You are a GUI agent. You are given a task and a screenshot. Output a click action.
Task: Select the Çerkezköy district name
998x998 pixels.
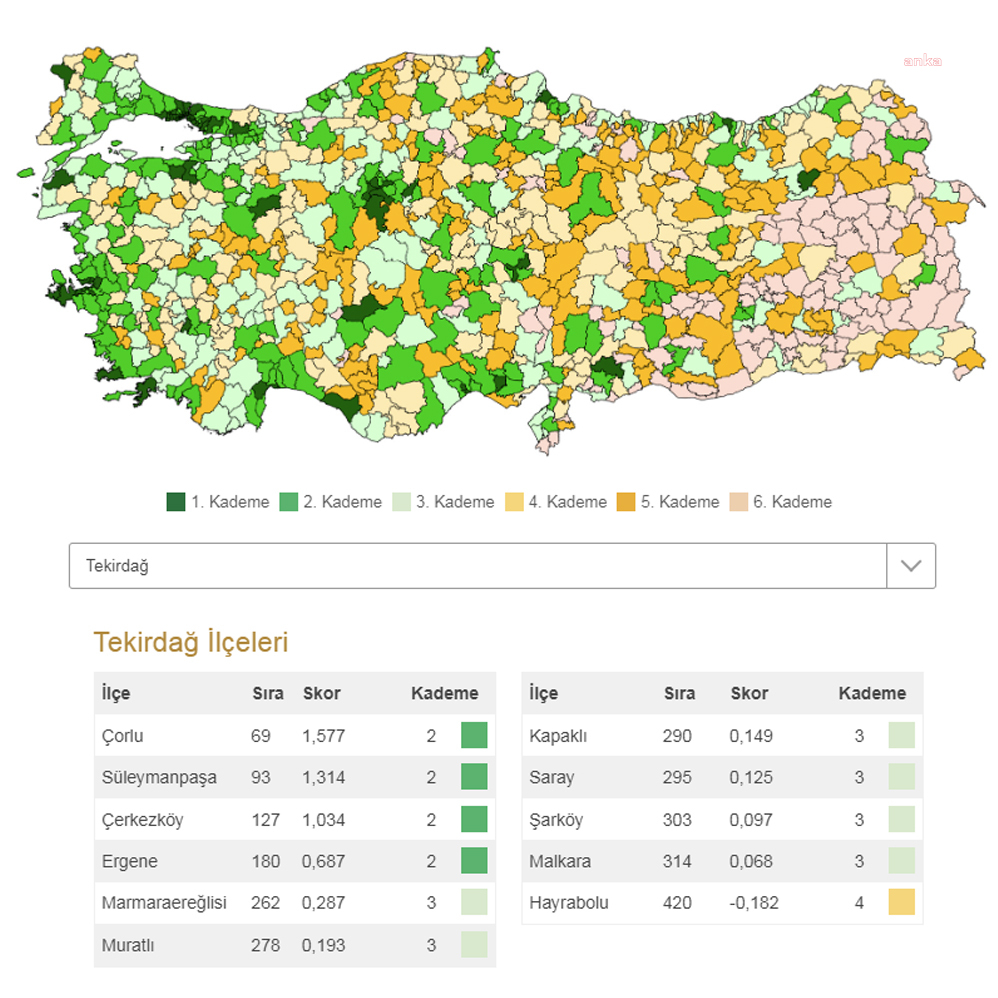(143, 820)
